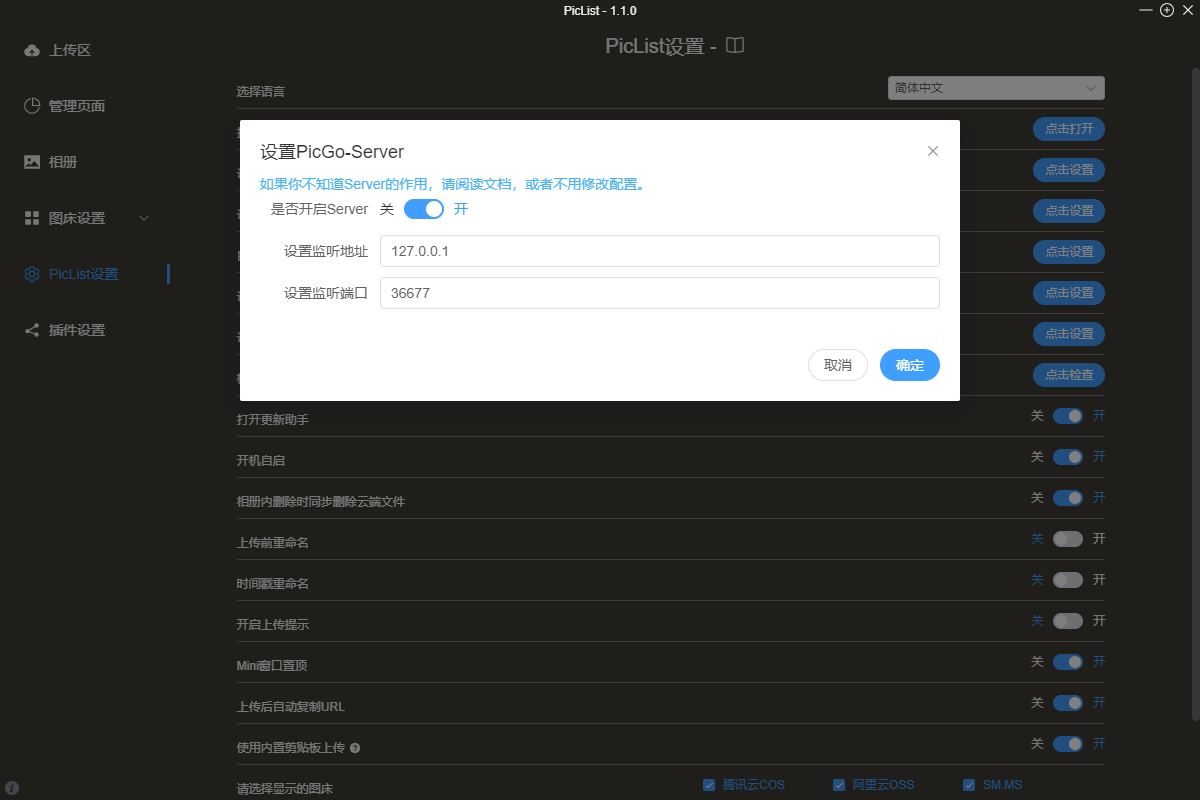Cancel the dialog with 取消
This screenshot has width=1200, height=800.
point(837,365)
